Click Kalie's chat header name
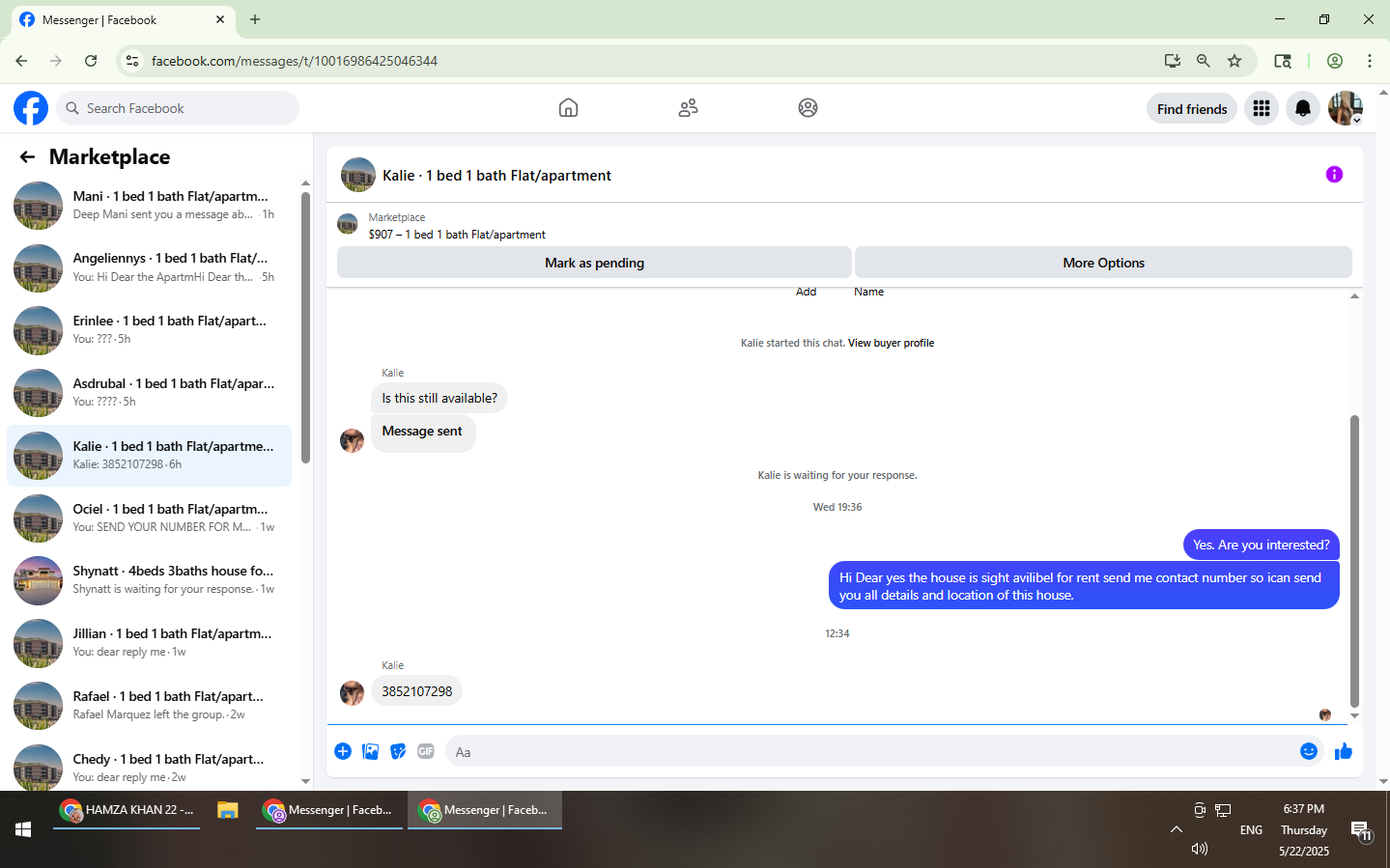The image size is (1390, 868). click(496, 176)
